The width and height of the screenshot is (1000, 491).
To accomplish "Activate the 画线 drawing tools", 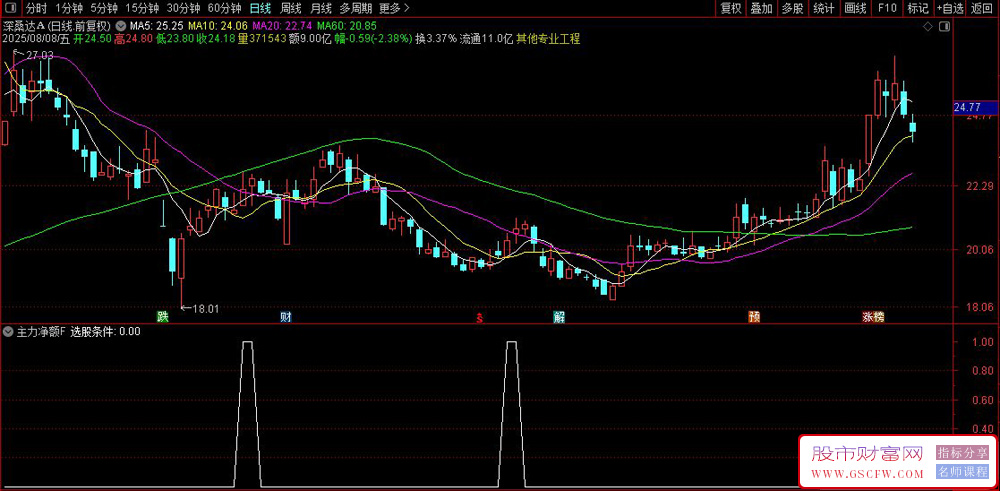I will click(855, 8).
